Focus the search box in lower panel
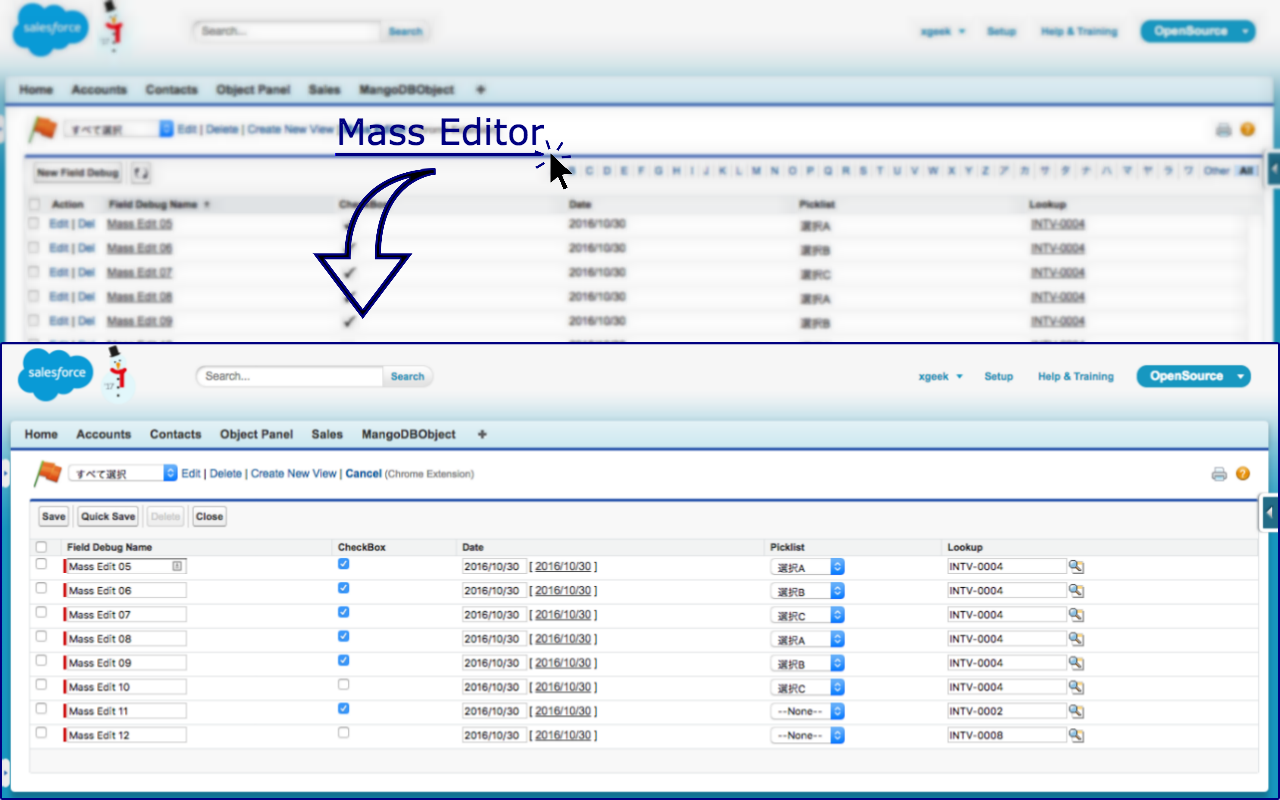 pyautogui.click(x=290, y=377)
